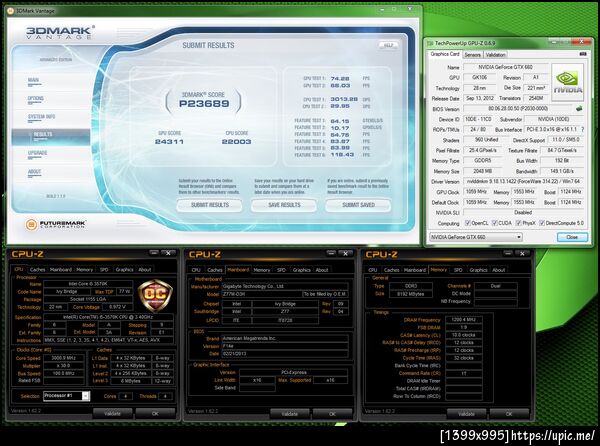
Task: Toggle the DirectCompute 5.0 checkbox
Action: point(542,223)
